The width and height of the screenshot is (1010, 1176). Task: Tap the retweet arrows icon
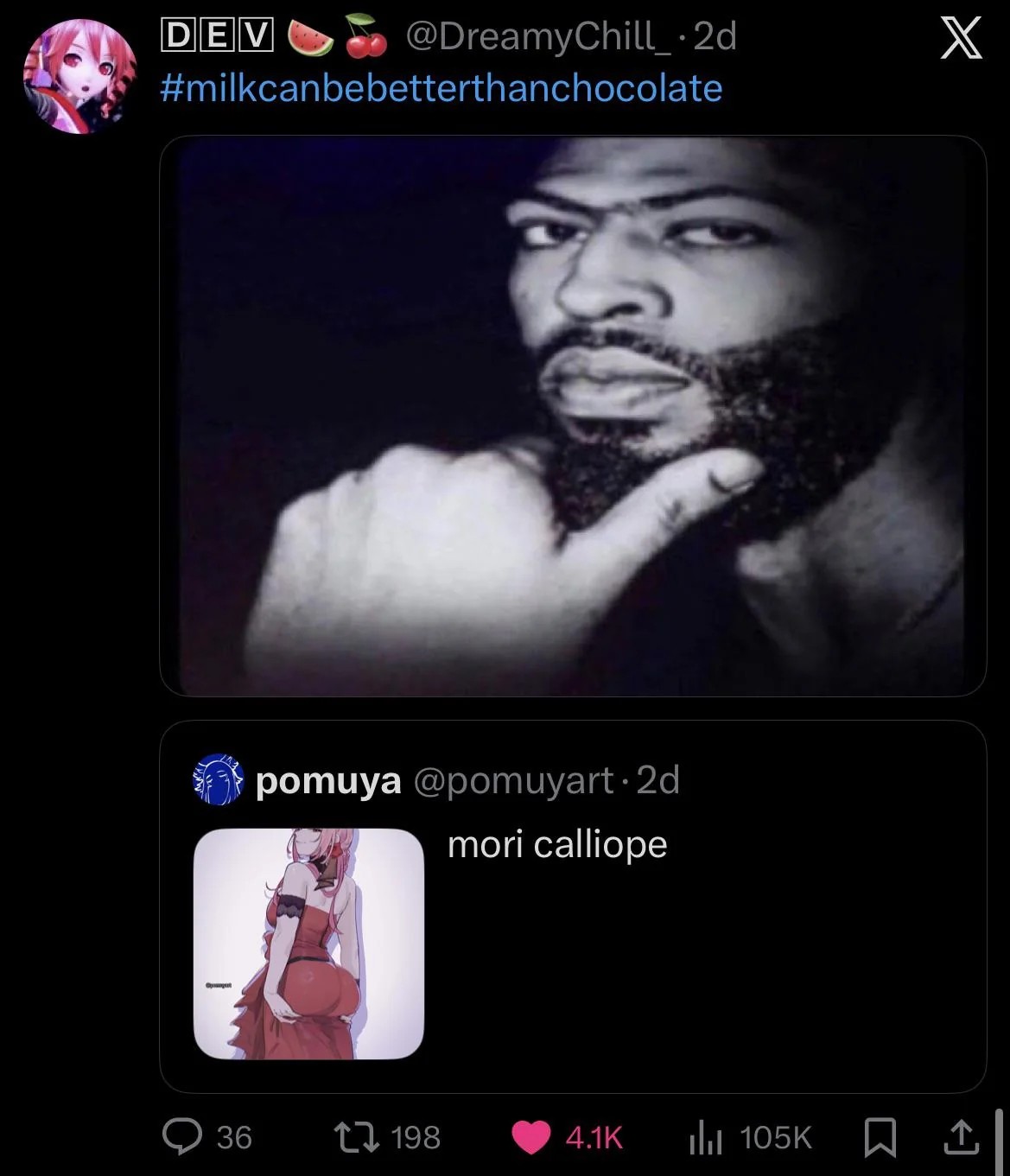point(357,1137)
